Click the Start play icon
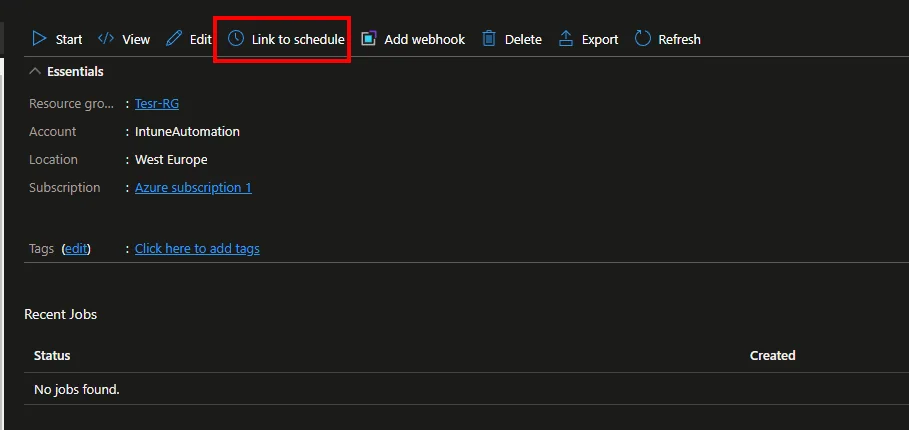Image resolution: width=909 pixels, height=430 pixels. point(39,39)
